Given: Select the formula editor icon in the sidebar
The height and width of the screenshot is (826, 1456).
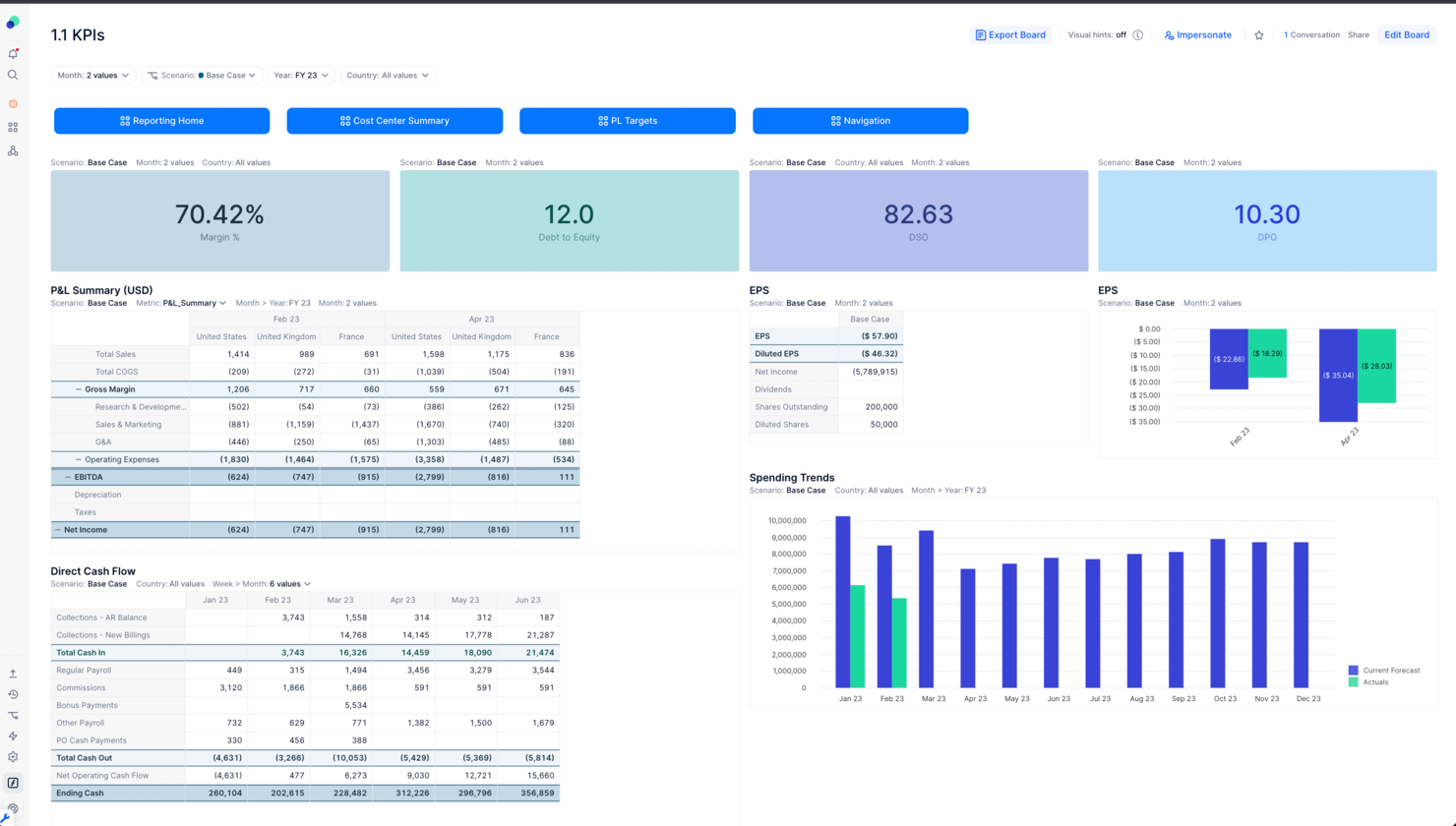Looking at the screenshot, I should (x=13, y=783).
